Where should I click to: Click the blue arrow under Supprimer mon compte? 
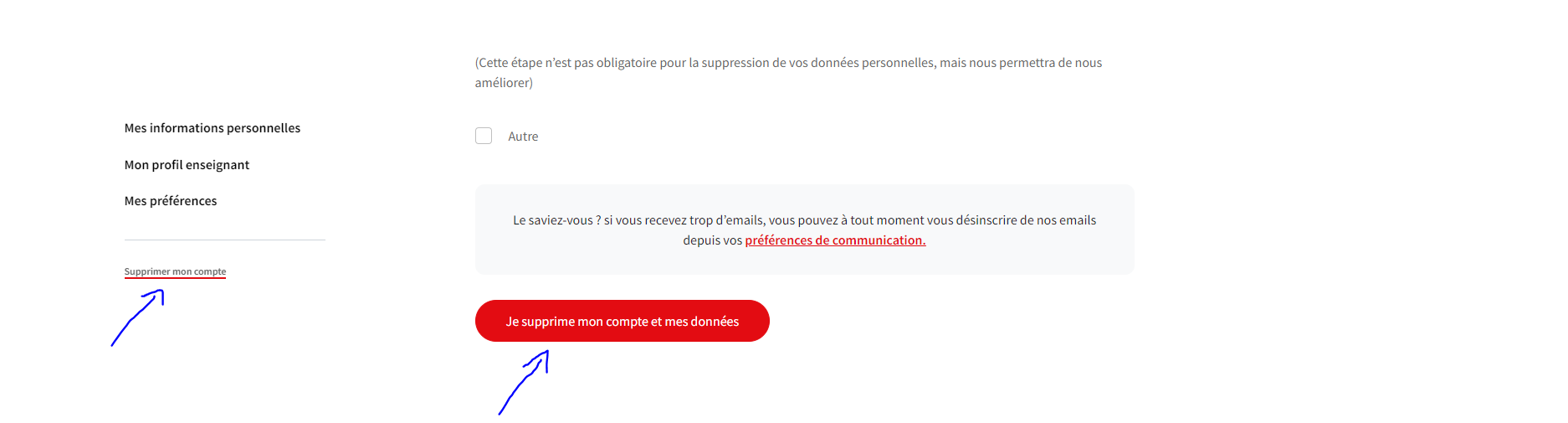click(138, 317)
